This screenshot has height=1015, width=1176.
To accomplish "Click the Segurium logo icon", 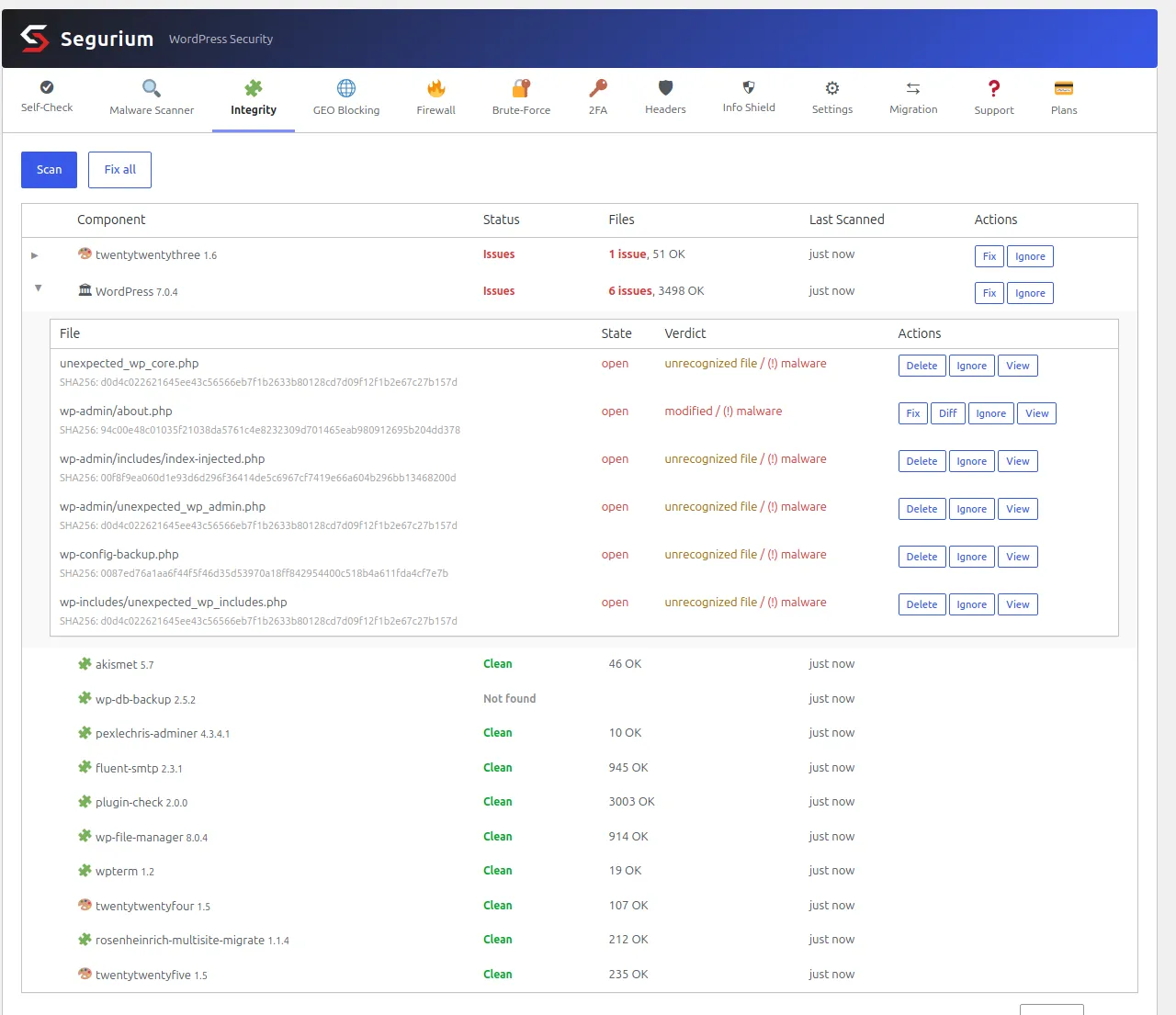I will [35, 39].
